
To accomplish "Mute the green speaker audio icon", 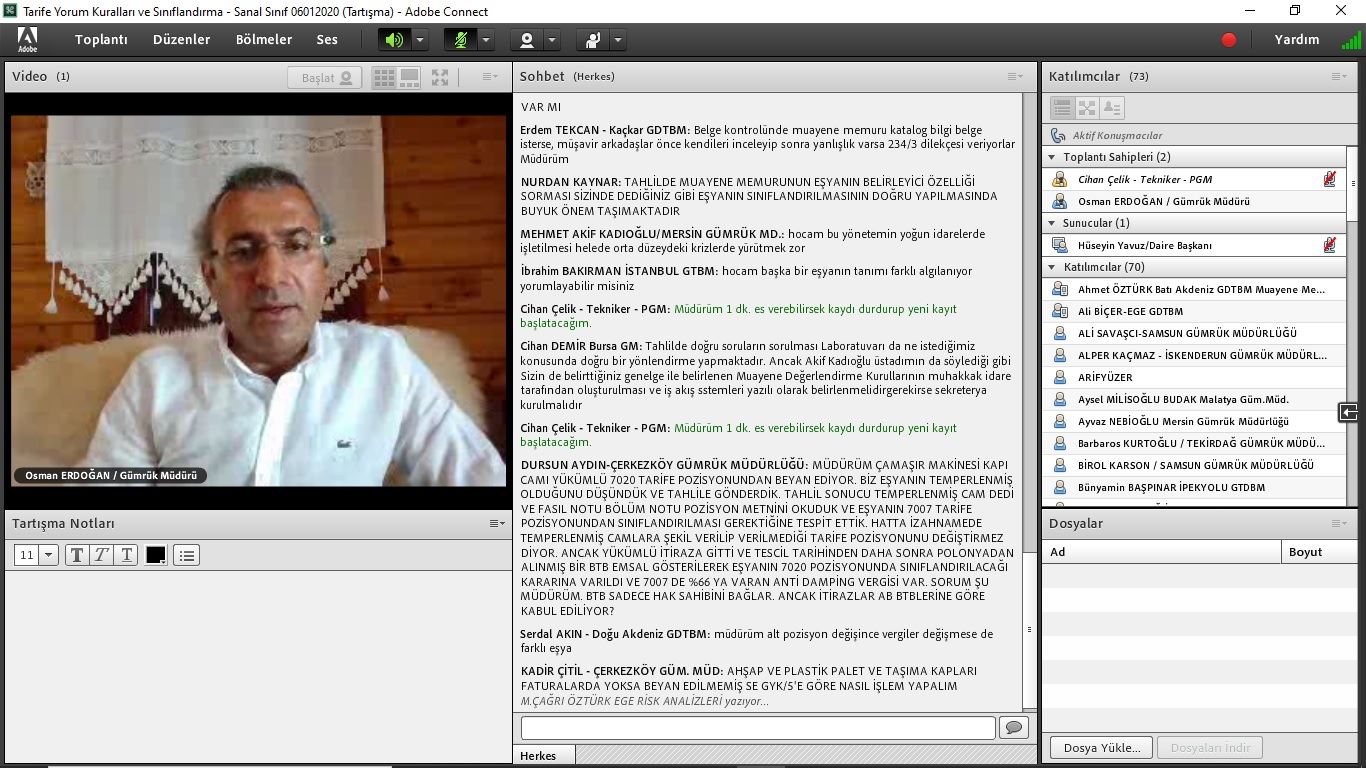I will (x=394, y=40).
